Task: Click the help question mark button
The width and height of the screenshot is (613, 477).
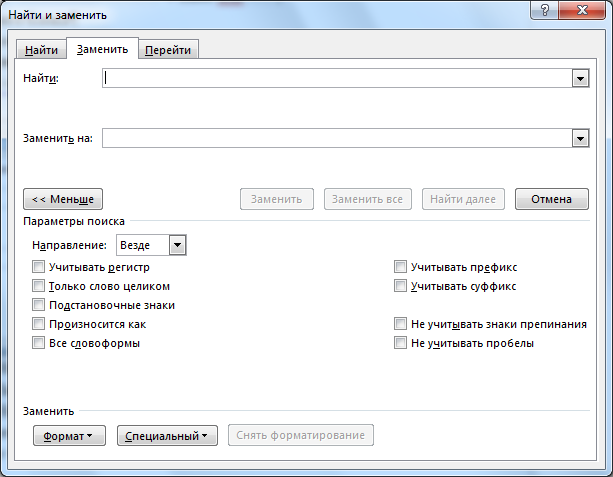Action: pyautogui.click(x=545, y=10)
